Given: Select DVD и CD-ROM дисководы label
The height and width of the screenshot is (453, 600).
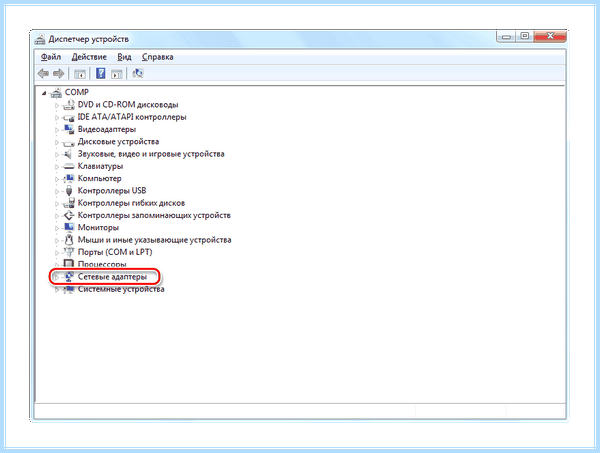Looking at the screenshot, I should pyautogui.click(x=128, y=104).
